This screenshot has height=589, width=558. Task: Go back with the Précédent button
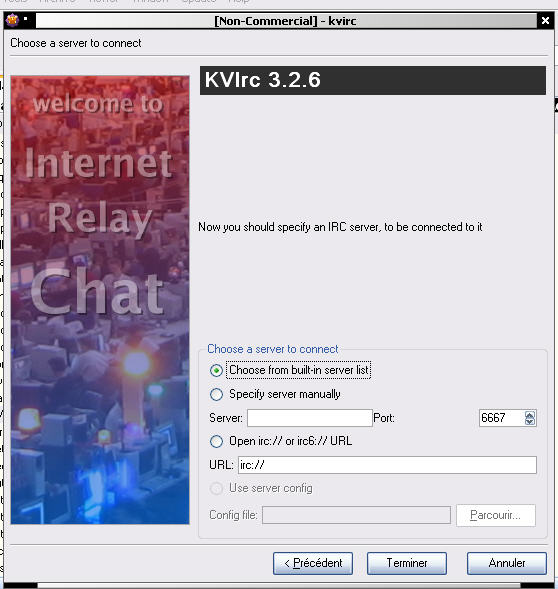pyautogui.click(x=313, y=563)
